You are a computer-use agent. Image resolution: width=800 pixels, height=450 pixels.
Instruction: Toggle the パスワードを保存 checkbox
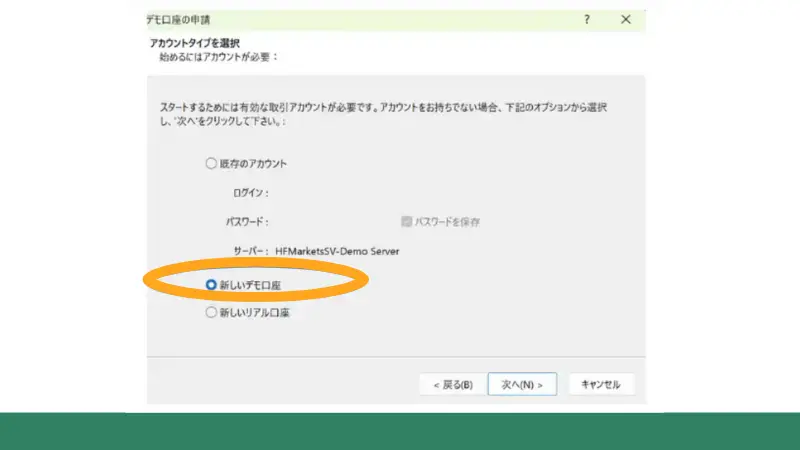coord(406,221)
